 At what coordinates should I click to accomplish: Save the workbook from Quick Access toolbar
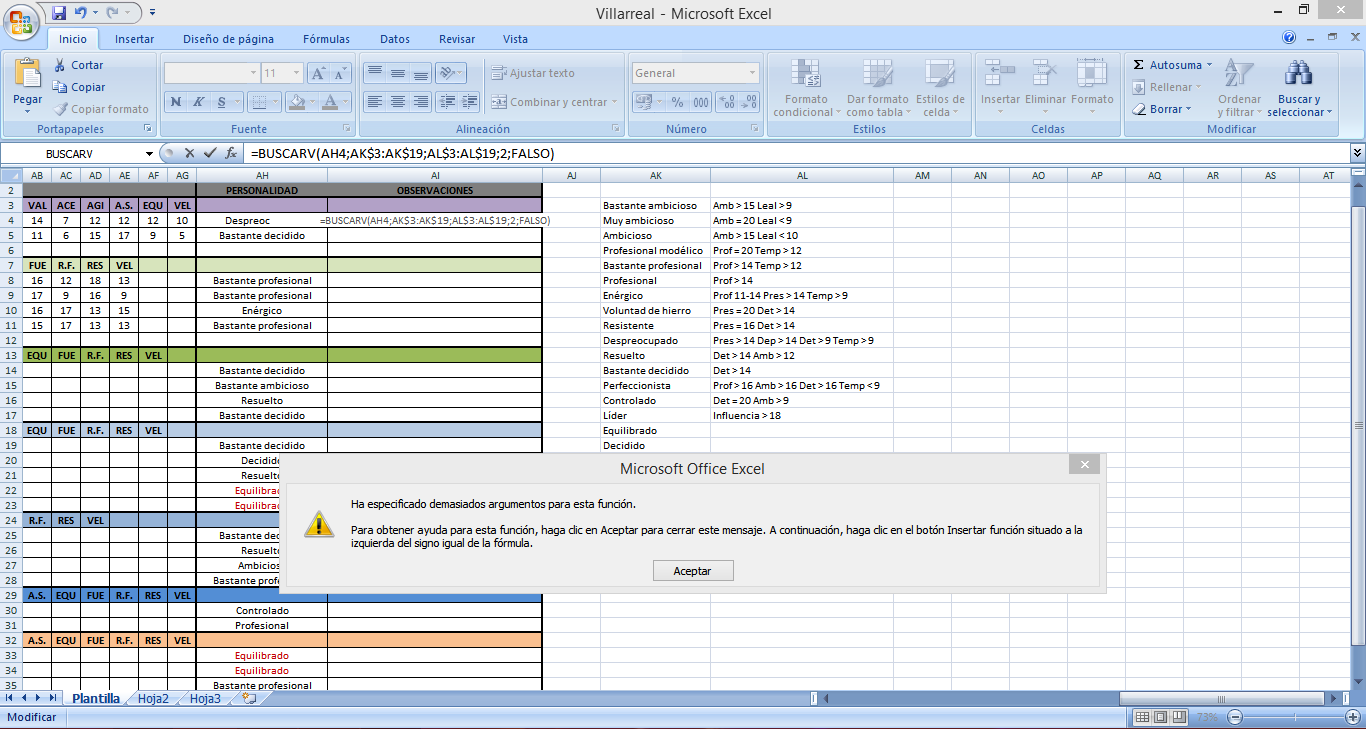coord(58,13)
